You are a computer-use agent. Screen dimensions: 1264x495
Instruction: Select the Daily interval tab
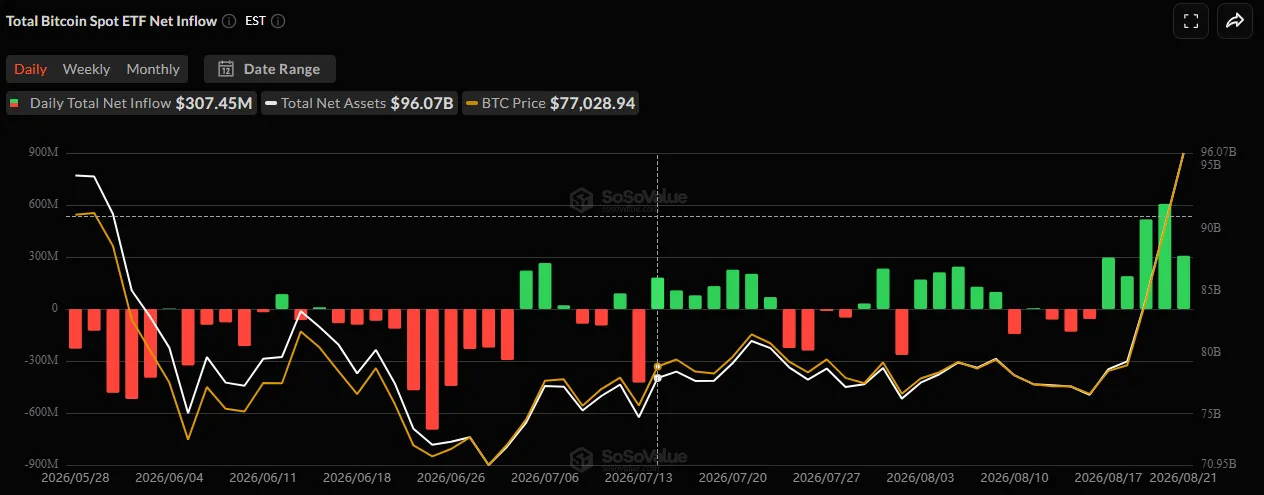tap(30, 69)
